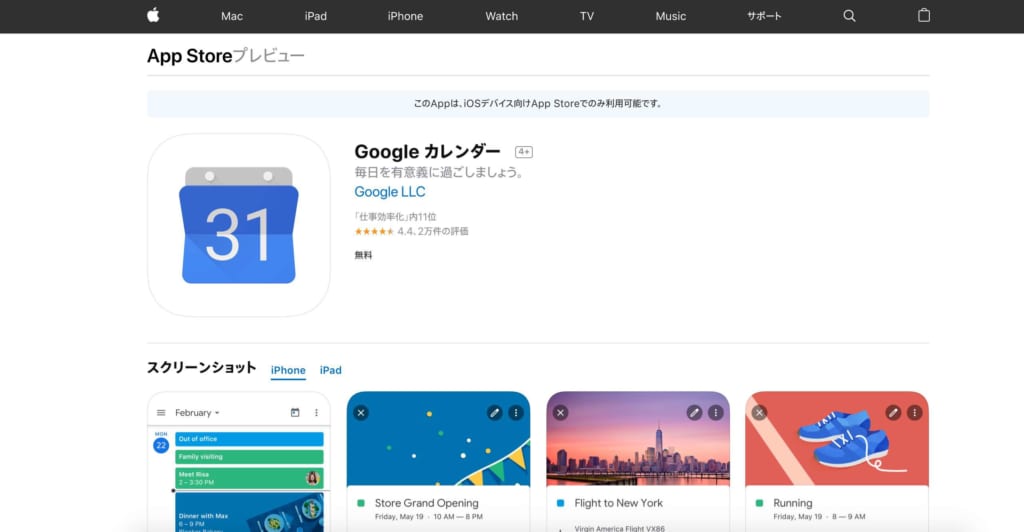Open the Watch menu
Screen dimensions: 1024x532
pyautogui.click(x=502, y=16)
